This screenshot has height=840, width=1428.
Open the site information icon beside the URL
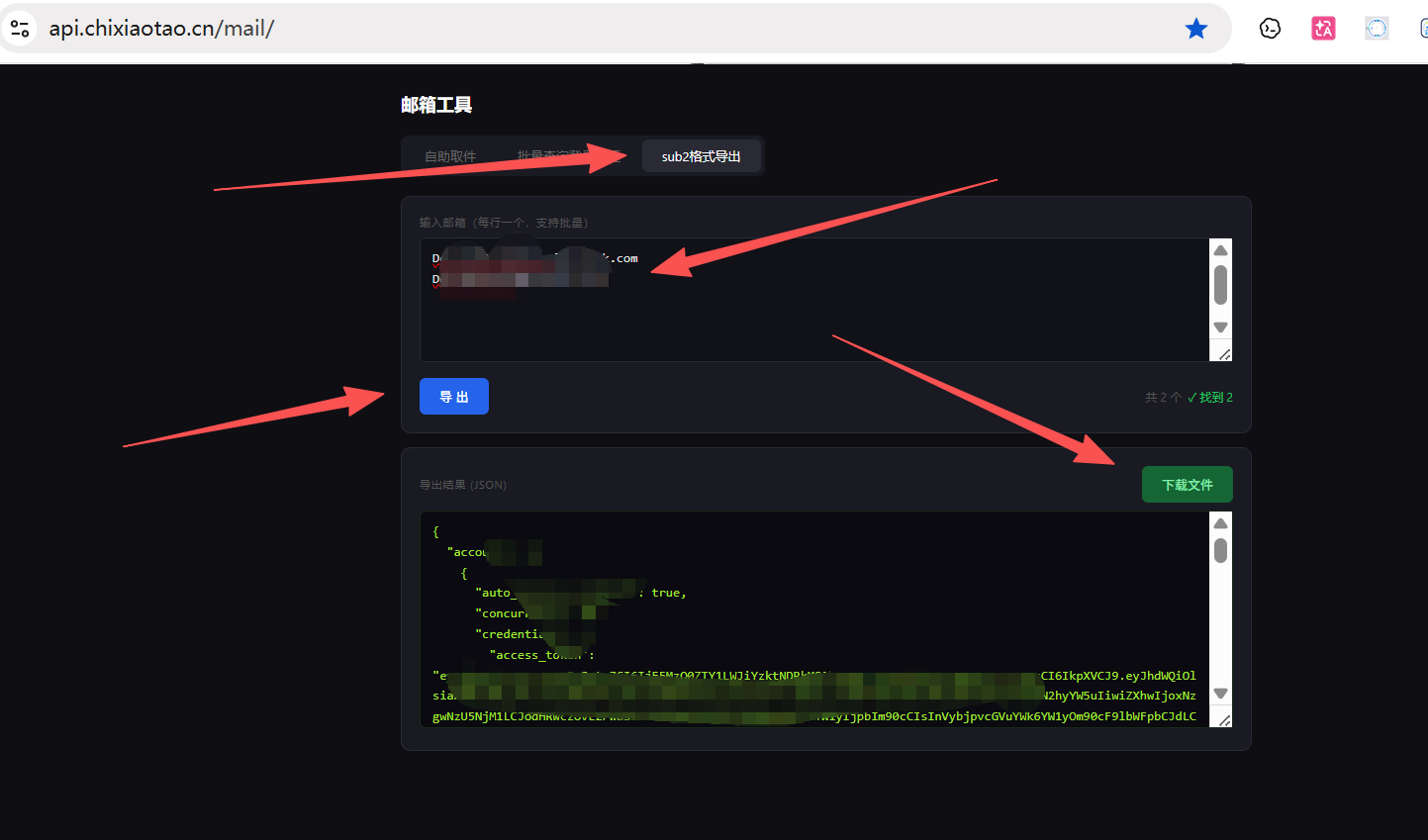[20, 29]
